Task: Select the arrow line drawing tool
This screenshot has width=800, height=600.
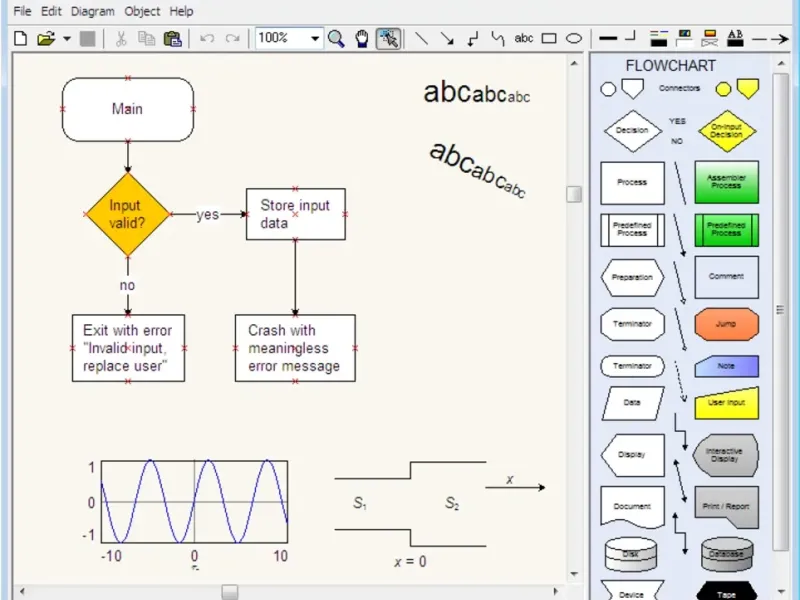Action: pos(447,38)
